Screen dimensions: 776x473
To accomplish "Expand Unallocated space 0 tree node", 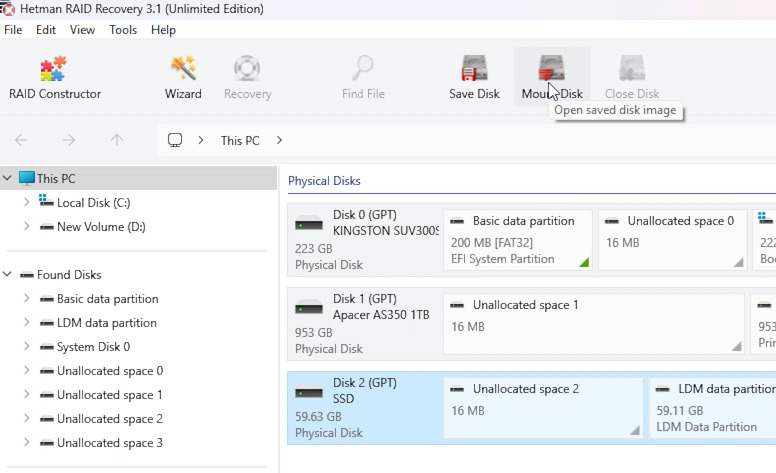I will (x=27, y=371).
